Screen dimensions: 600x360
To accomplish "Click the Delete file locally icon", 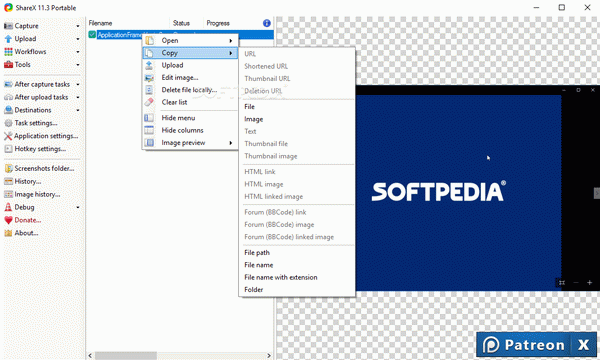I will click(149, 90).
